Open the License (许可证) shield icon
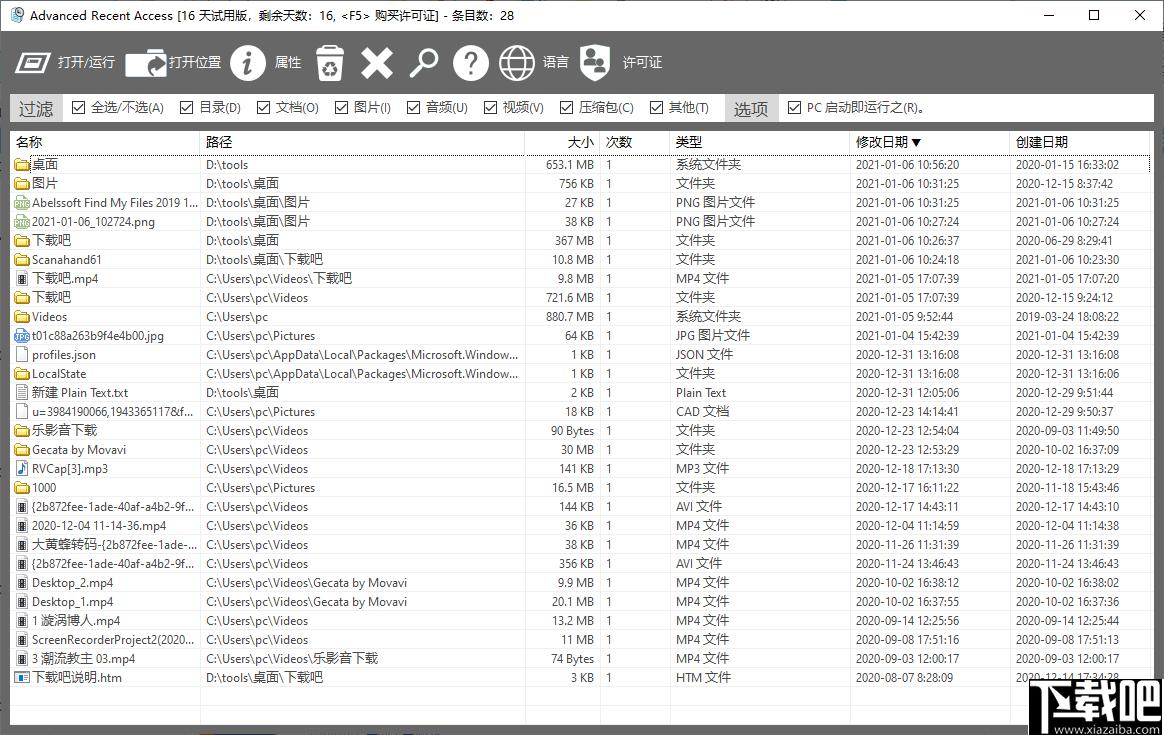1164x735 pixels. pyautogui.click(x=595, y=63)
